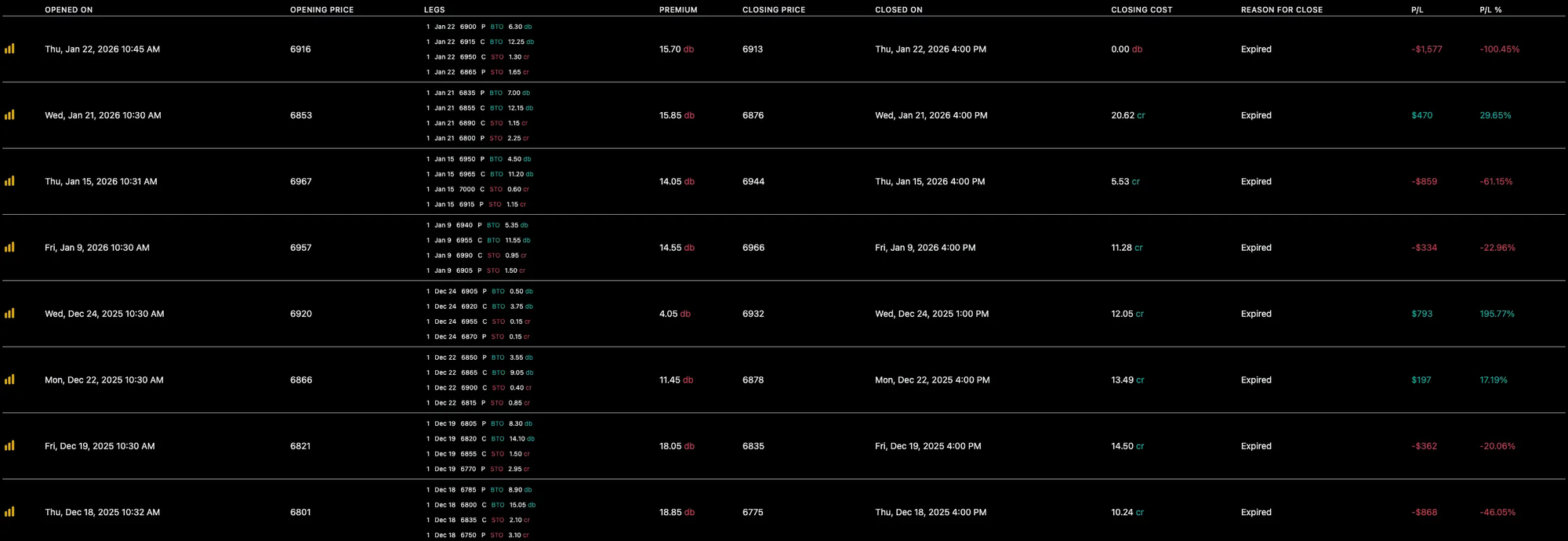Click the Legs column header

(434, 10)
